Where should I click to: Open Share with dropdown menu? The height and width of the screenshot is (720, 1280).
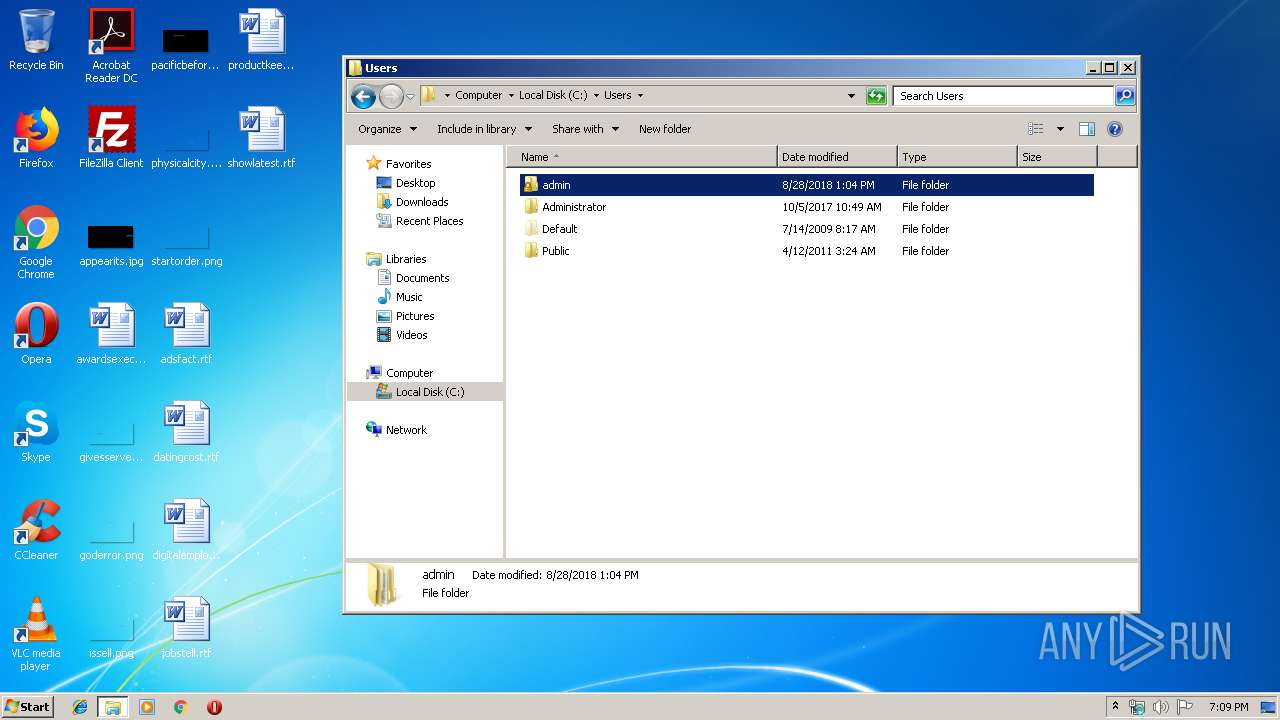pyautogui.click(x=586, y=129)
